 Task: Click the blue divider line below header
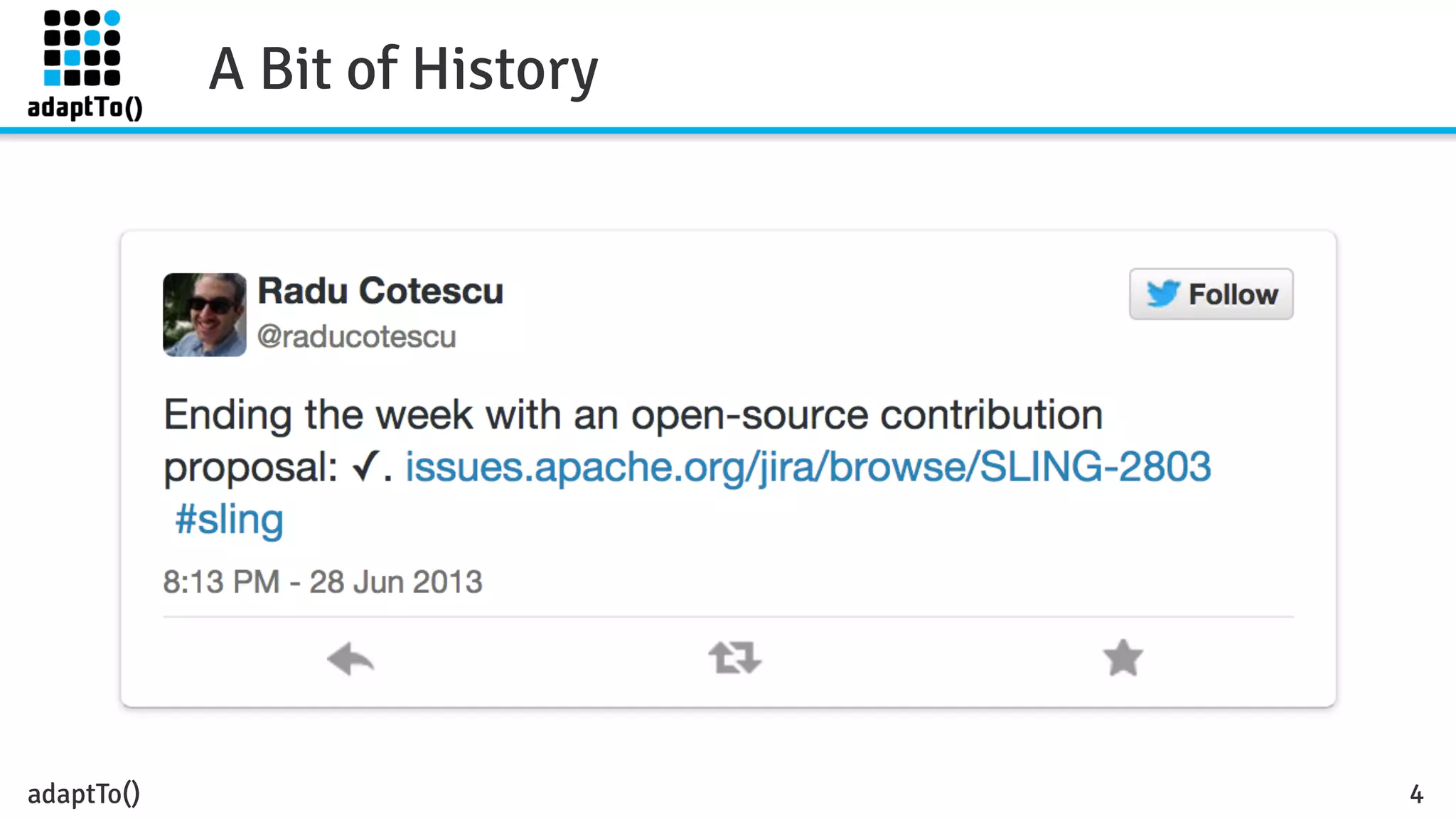tap(728, 131)
